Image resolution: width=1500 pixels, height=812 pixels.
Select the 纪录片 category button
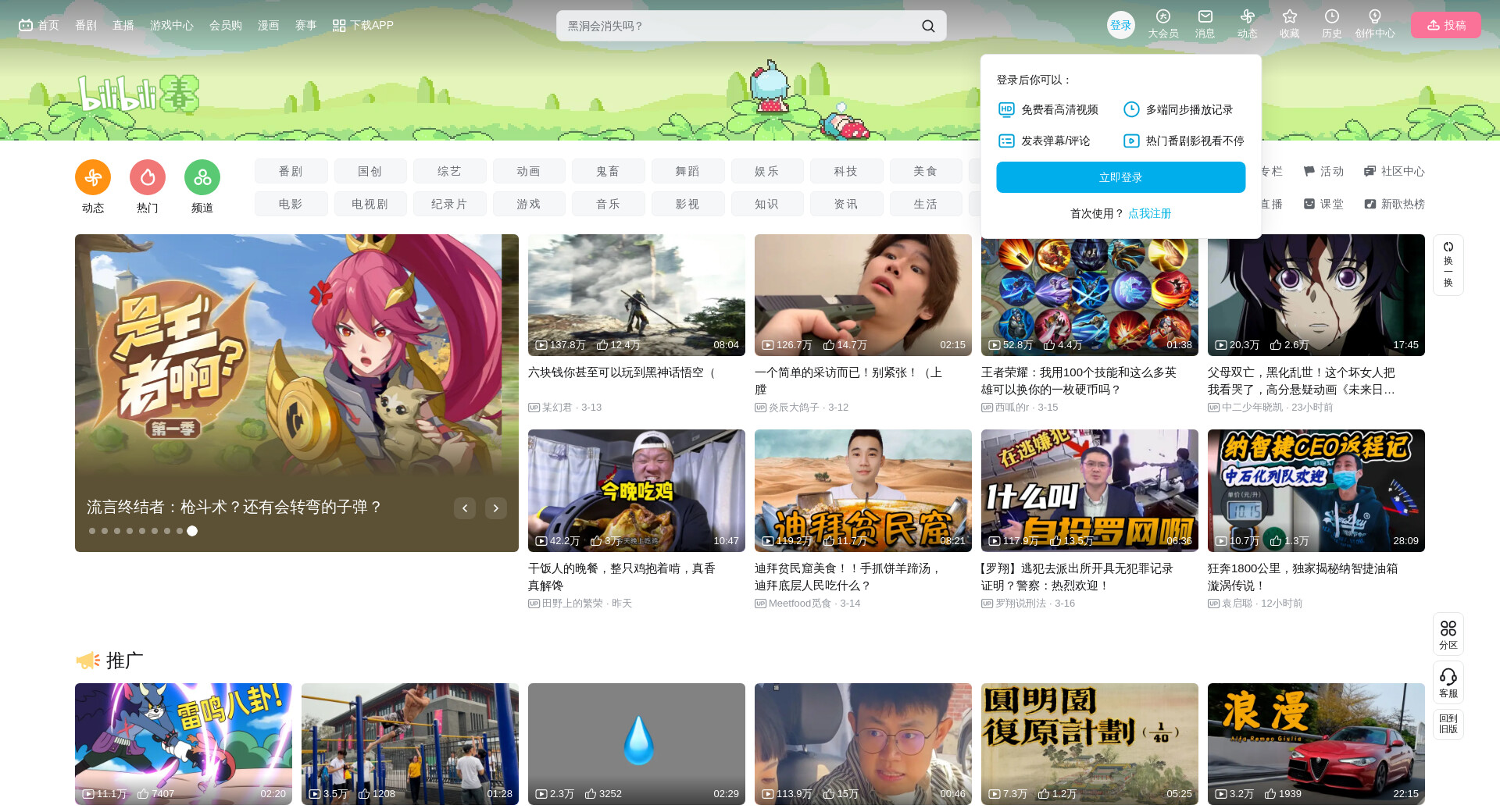tap(449, 204)
